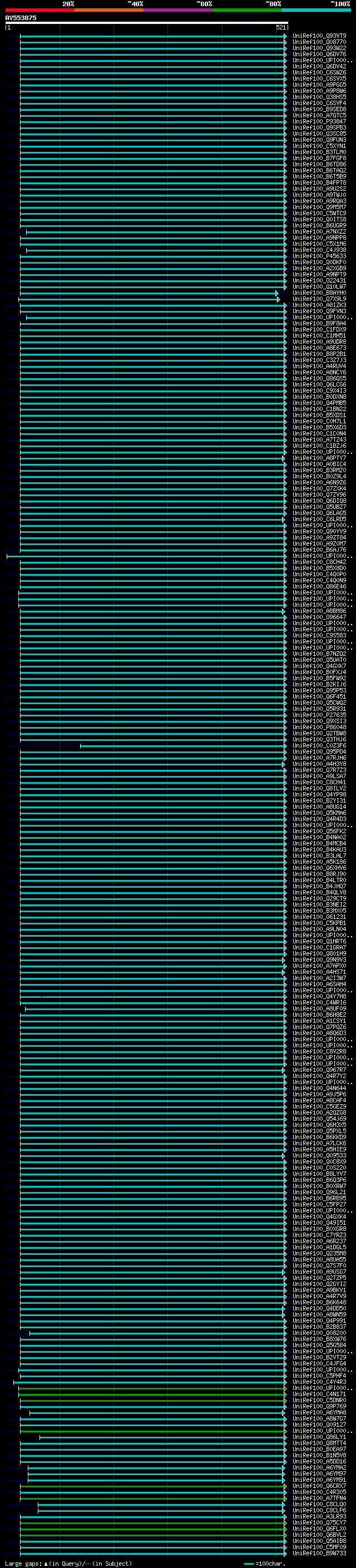
Task: Click the UniRef100_A1CSY1 label
Action: (319, 1021)
